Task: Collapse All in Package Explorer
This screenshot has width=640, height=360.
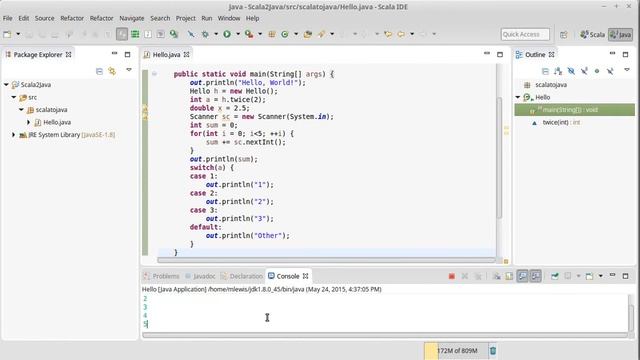Action: click(99, 71)
